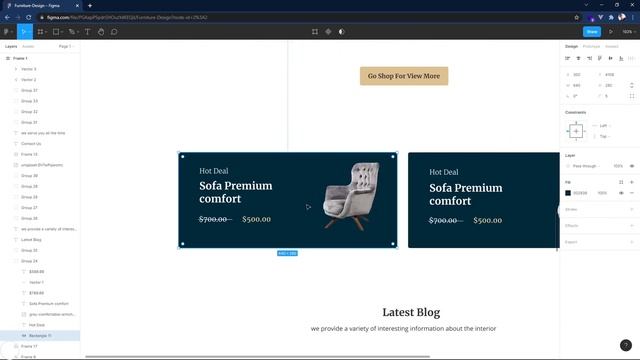Toggle fill visibility eye icon

[621, 193]
